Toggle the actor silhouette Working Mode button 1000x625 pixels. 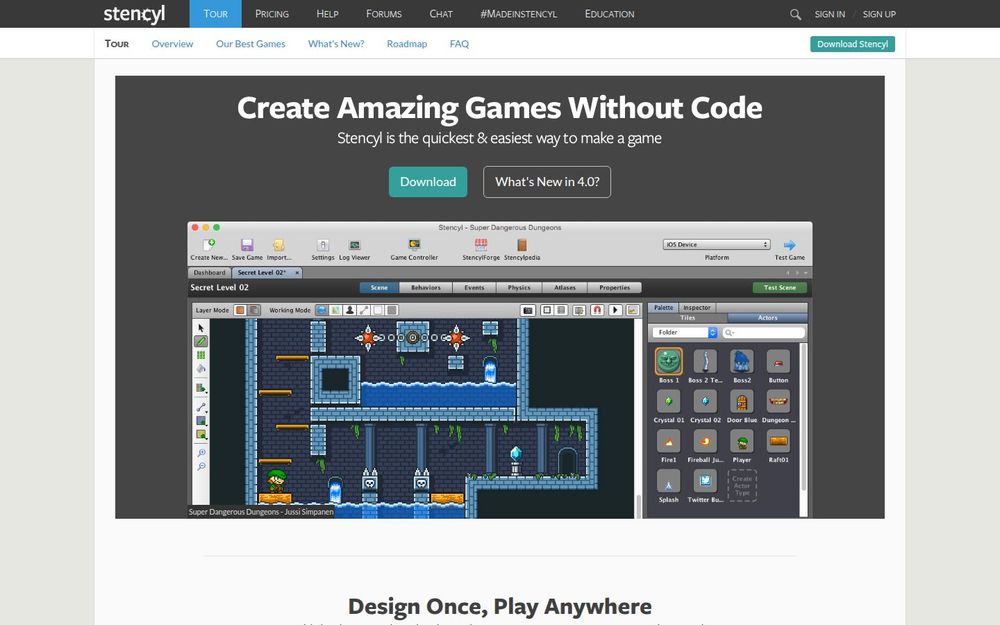pos(349,310)
